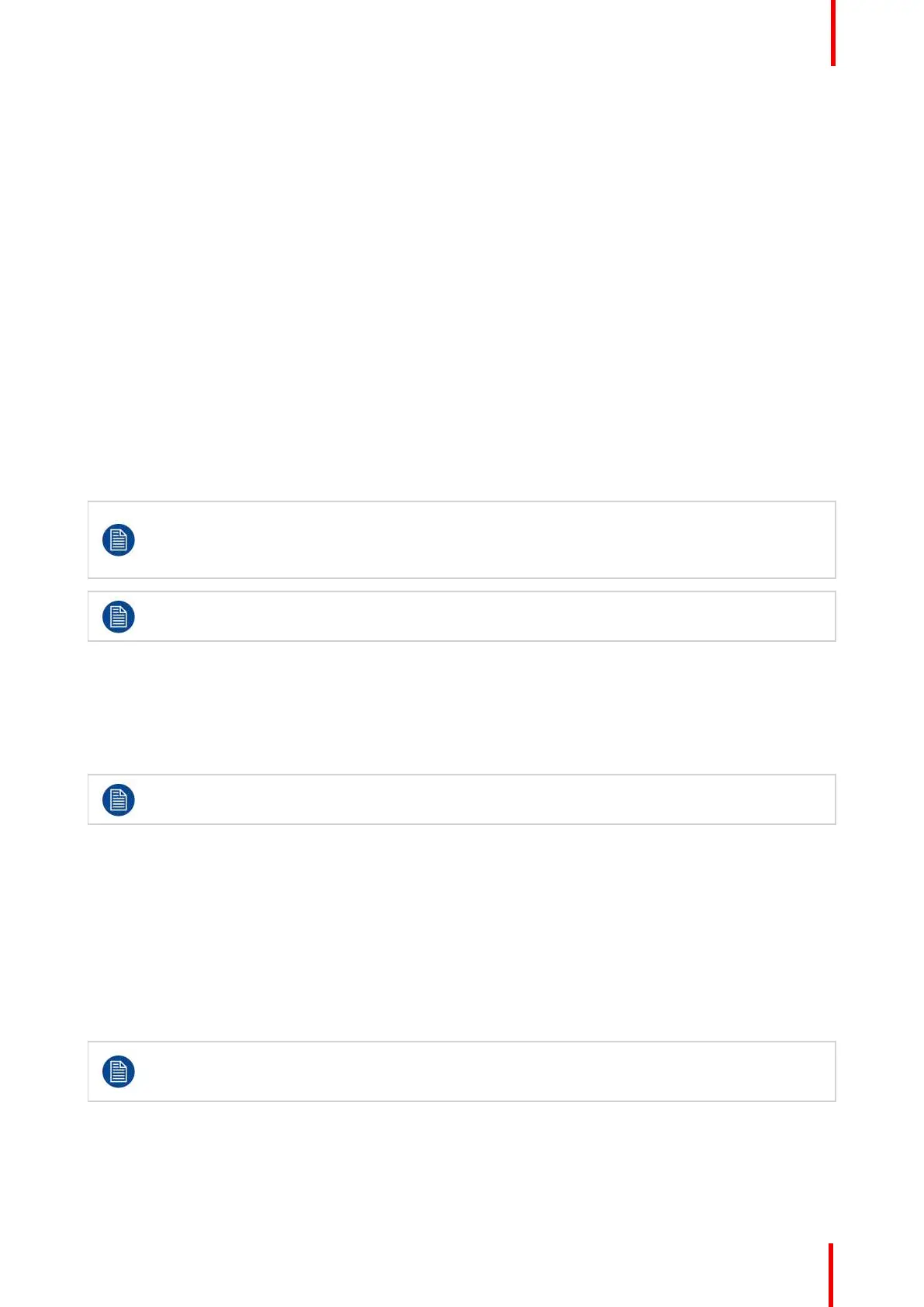Click the red vertical bar in page header
Viewport: 924px width, 1307px height.
pos(833,33)
